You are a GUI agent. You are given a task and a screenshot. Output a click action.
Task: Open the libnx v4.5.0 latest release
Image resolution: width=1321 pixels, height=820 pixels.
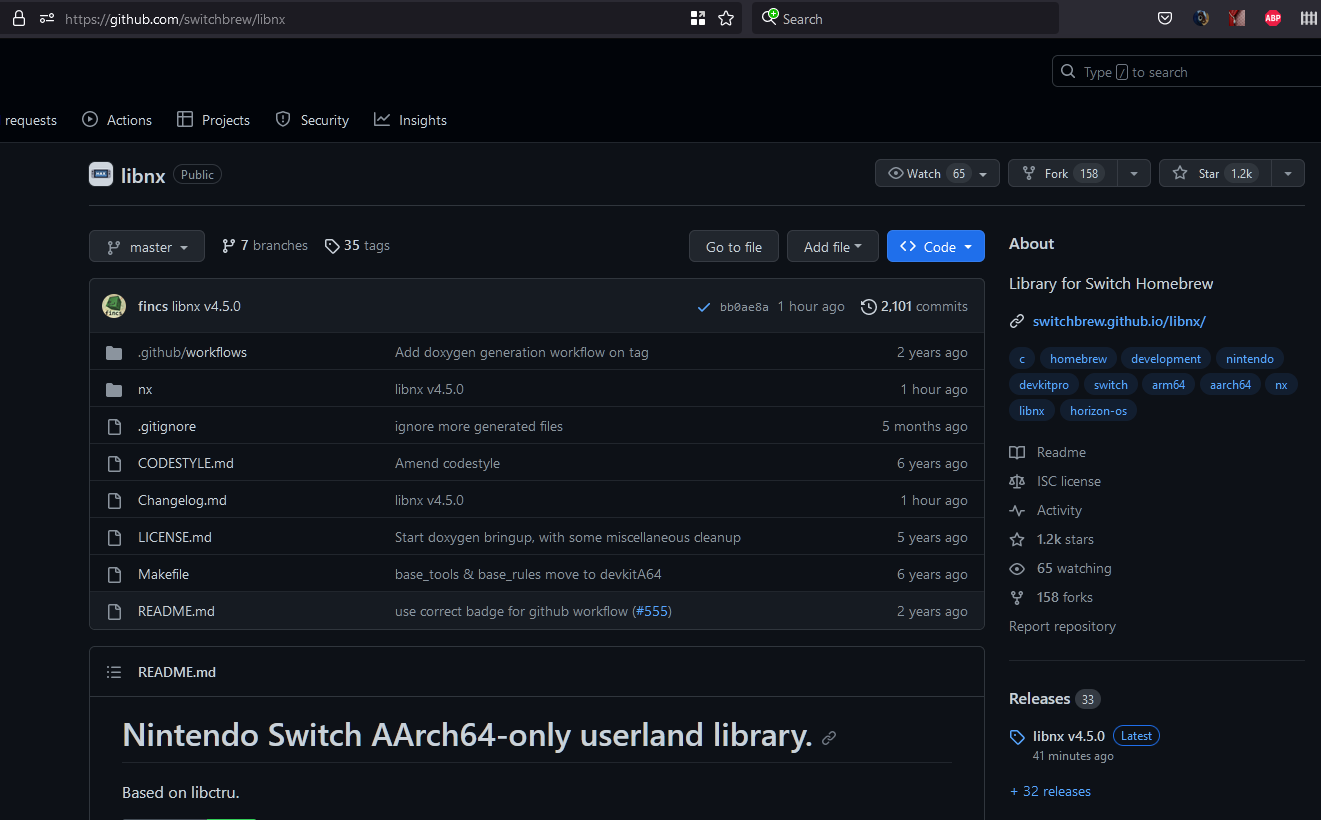(x=1069, y=736)
